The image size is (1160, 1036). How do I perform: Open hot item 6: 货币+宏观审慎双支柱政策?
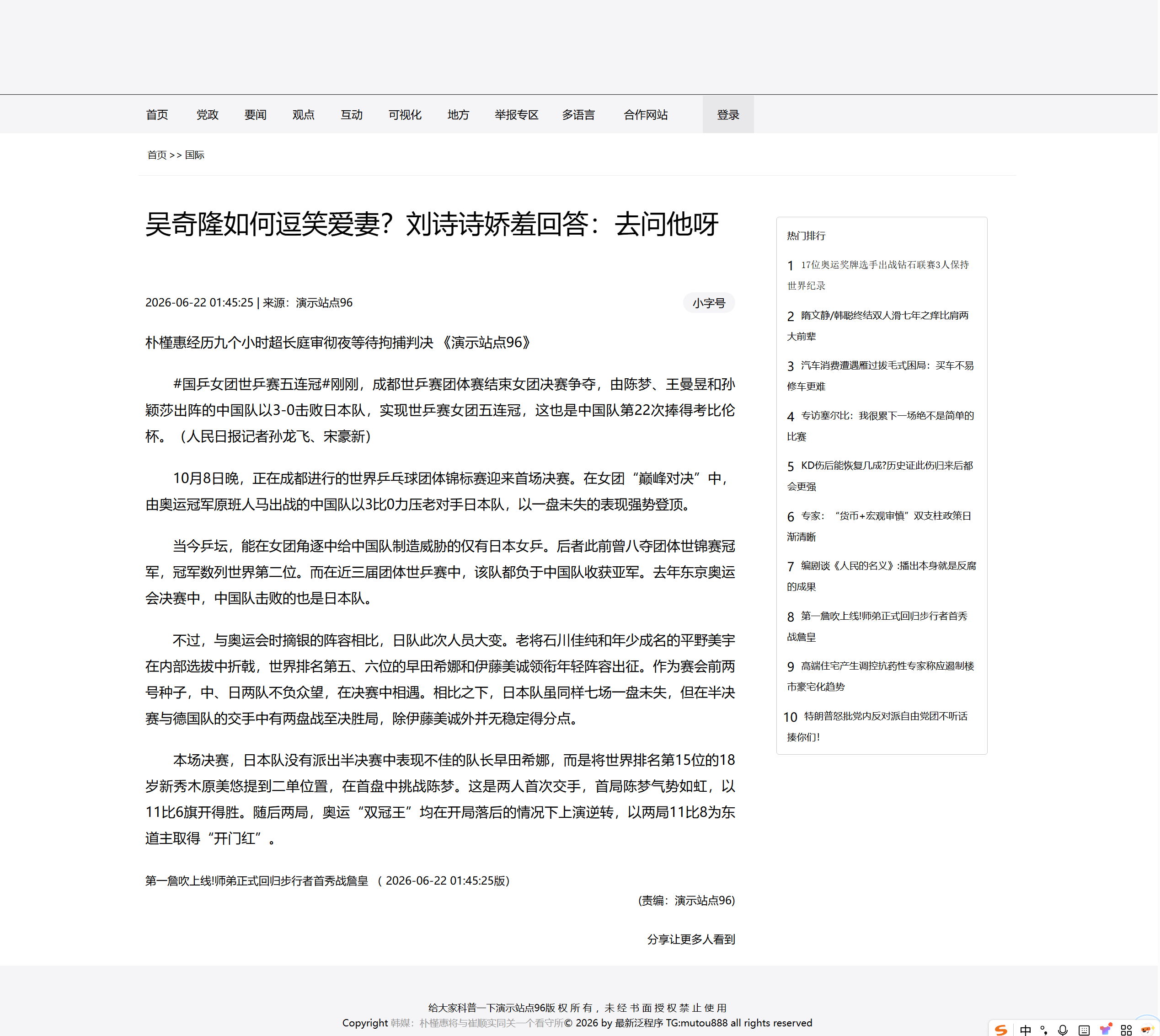[880, 526]
